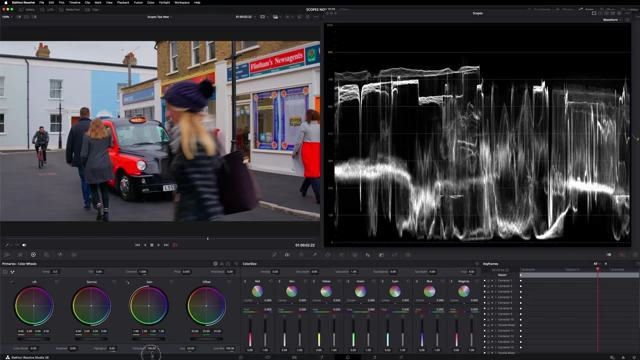Toggle the Magenta slice enable
This screenshot has height=360, width=640.
coord(451,281)
